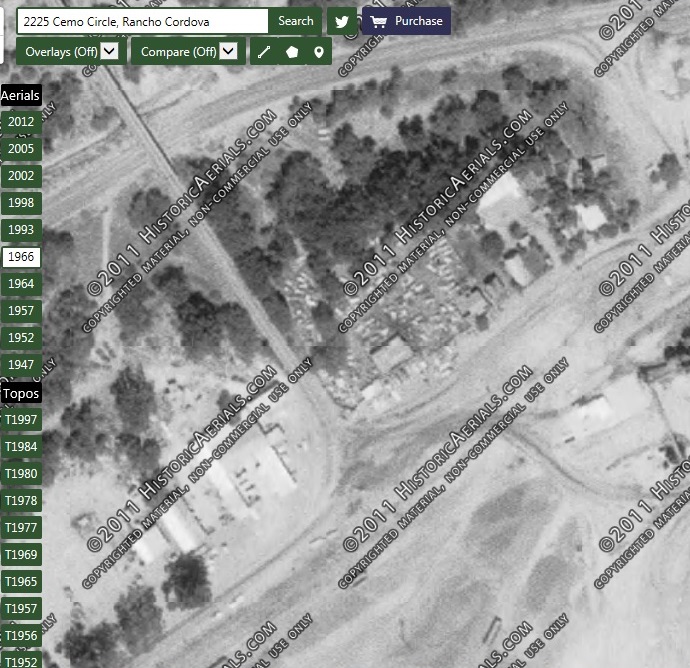Load the T1969 topo map
Screen dimensions: 690x668
(x=21, y=555)
